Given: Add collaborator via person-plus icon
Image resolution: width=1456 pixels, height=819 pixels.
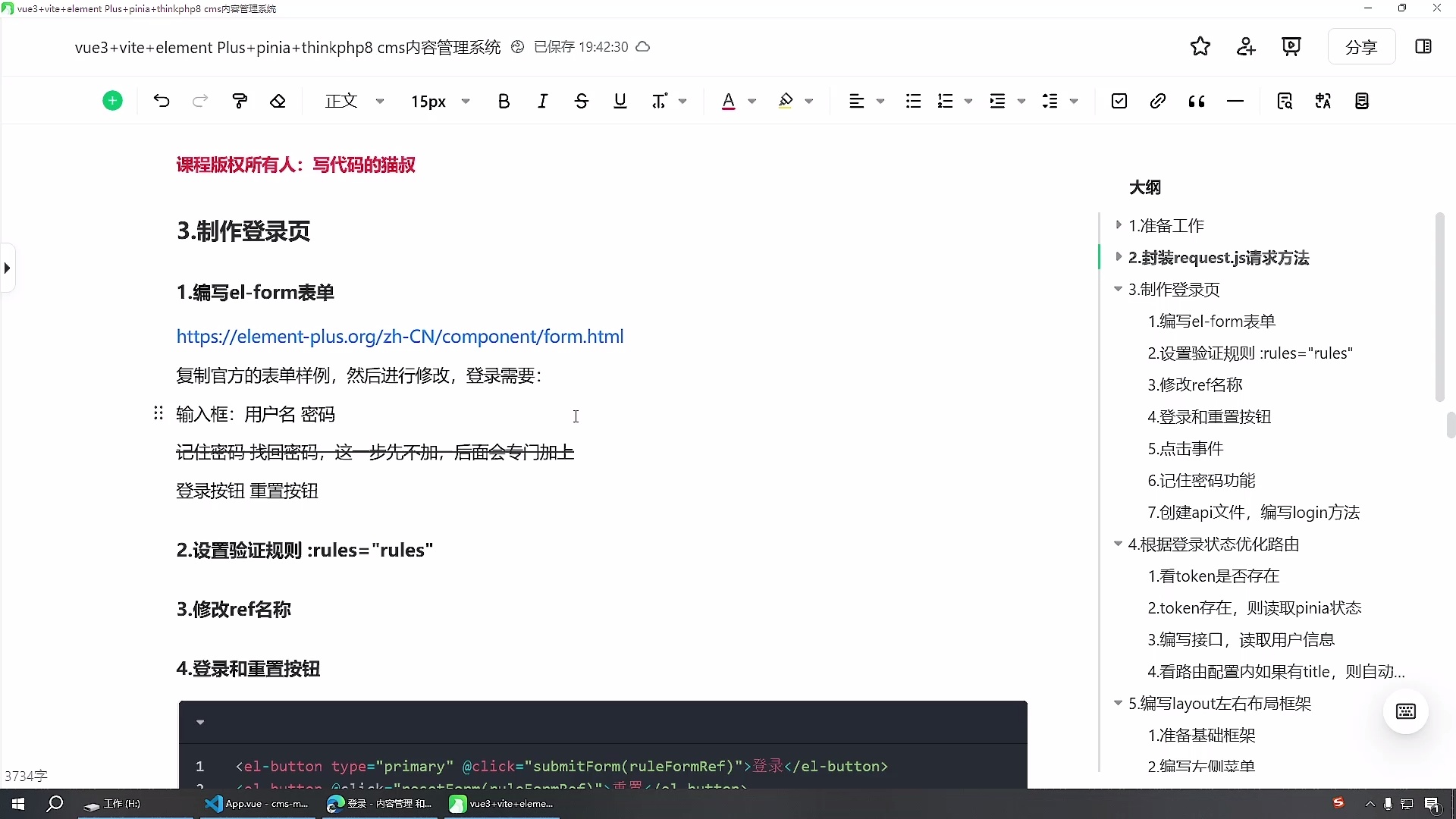Looking at the screenshot, I should [1246, 46].
